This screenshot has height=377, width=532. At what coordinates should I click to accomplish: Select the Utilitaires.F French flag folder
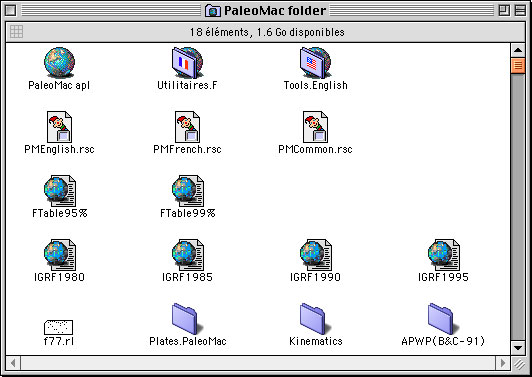click(187, 63)
